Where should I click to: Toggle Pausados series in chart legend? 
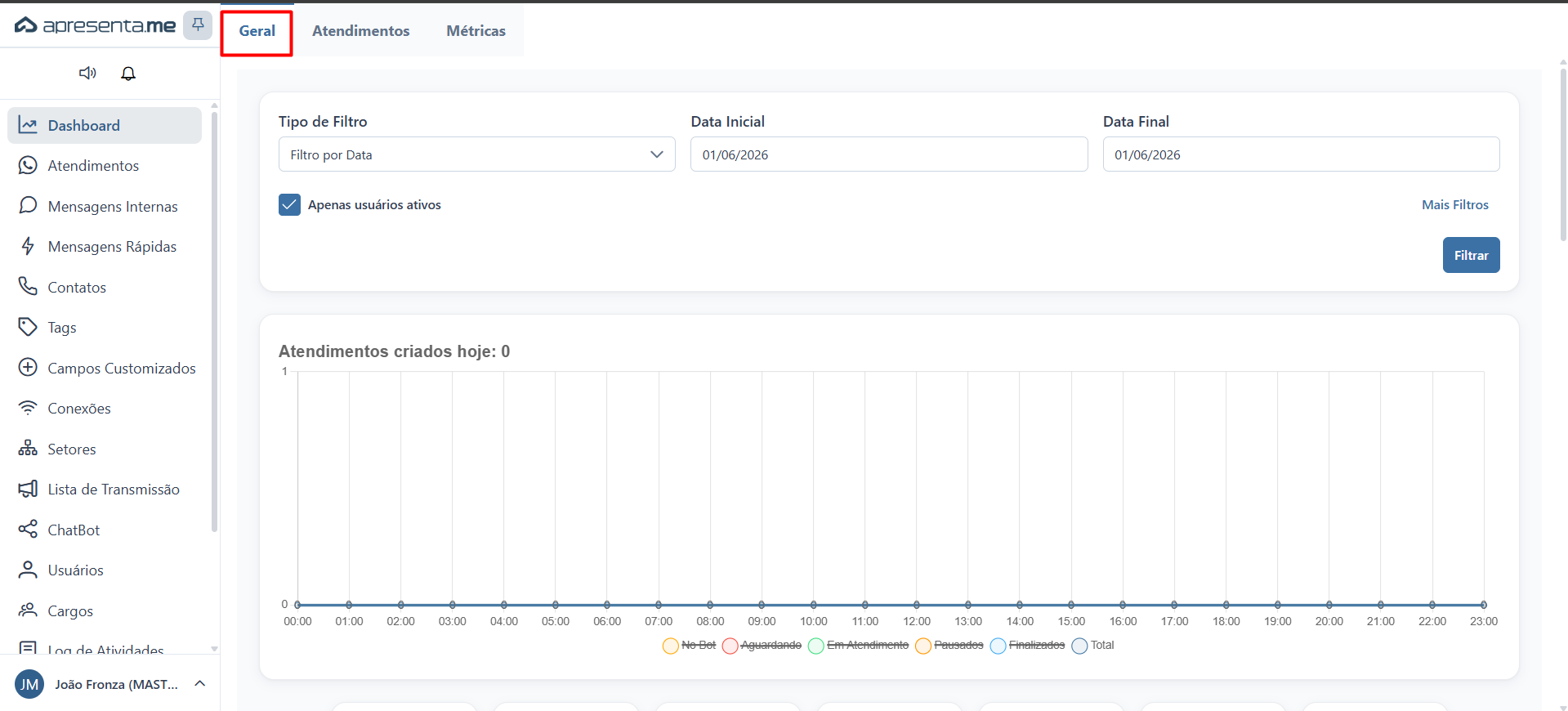(x=949, y=645)
